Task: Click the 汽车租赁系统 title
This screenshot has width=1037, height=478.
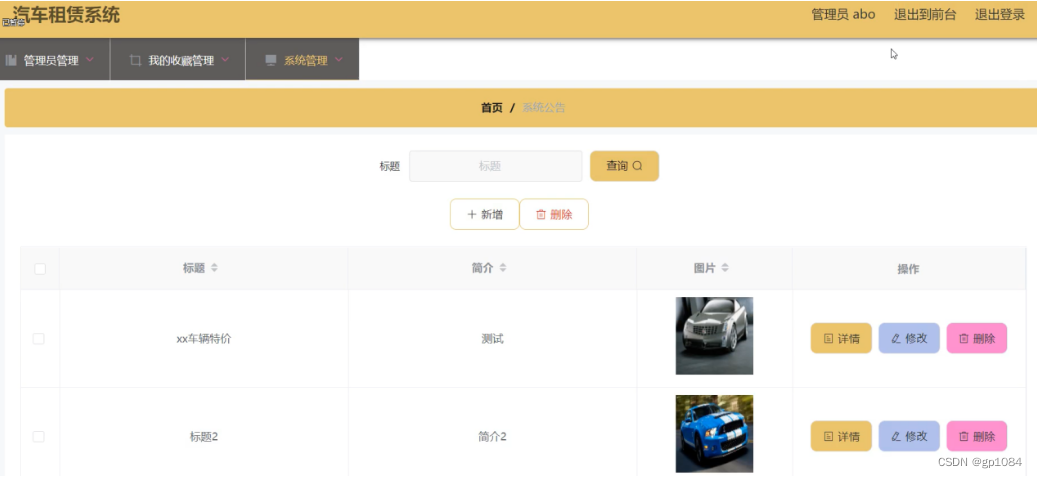Action: coord(66,15)
